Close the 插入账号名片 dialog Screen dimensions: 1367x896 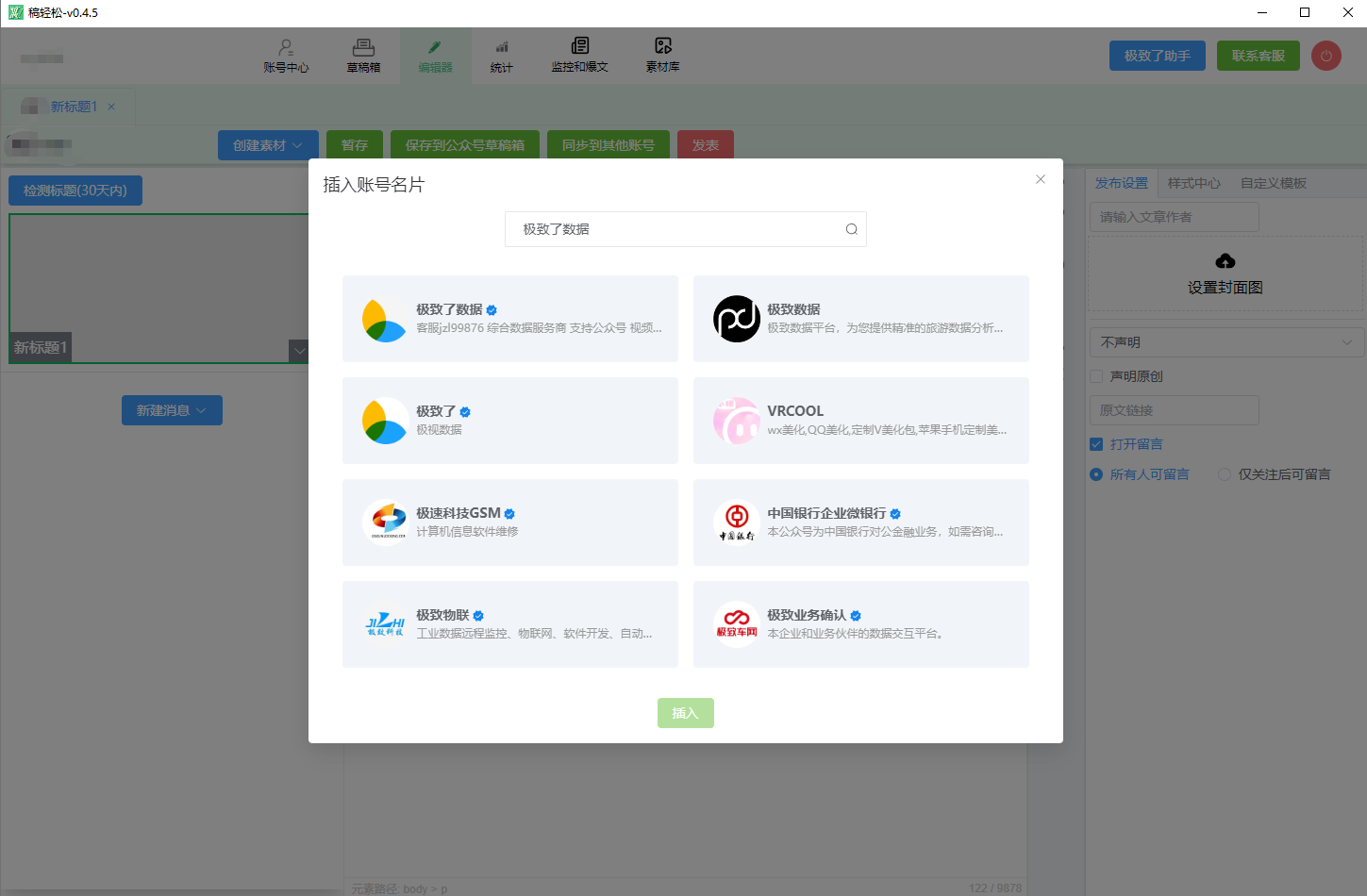click(1041, 179)
